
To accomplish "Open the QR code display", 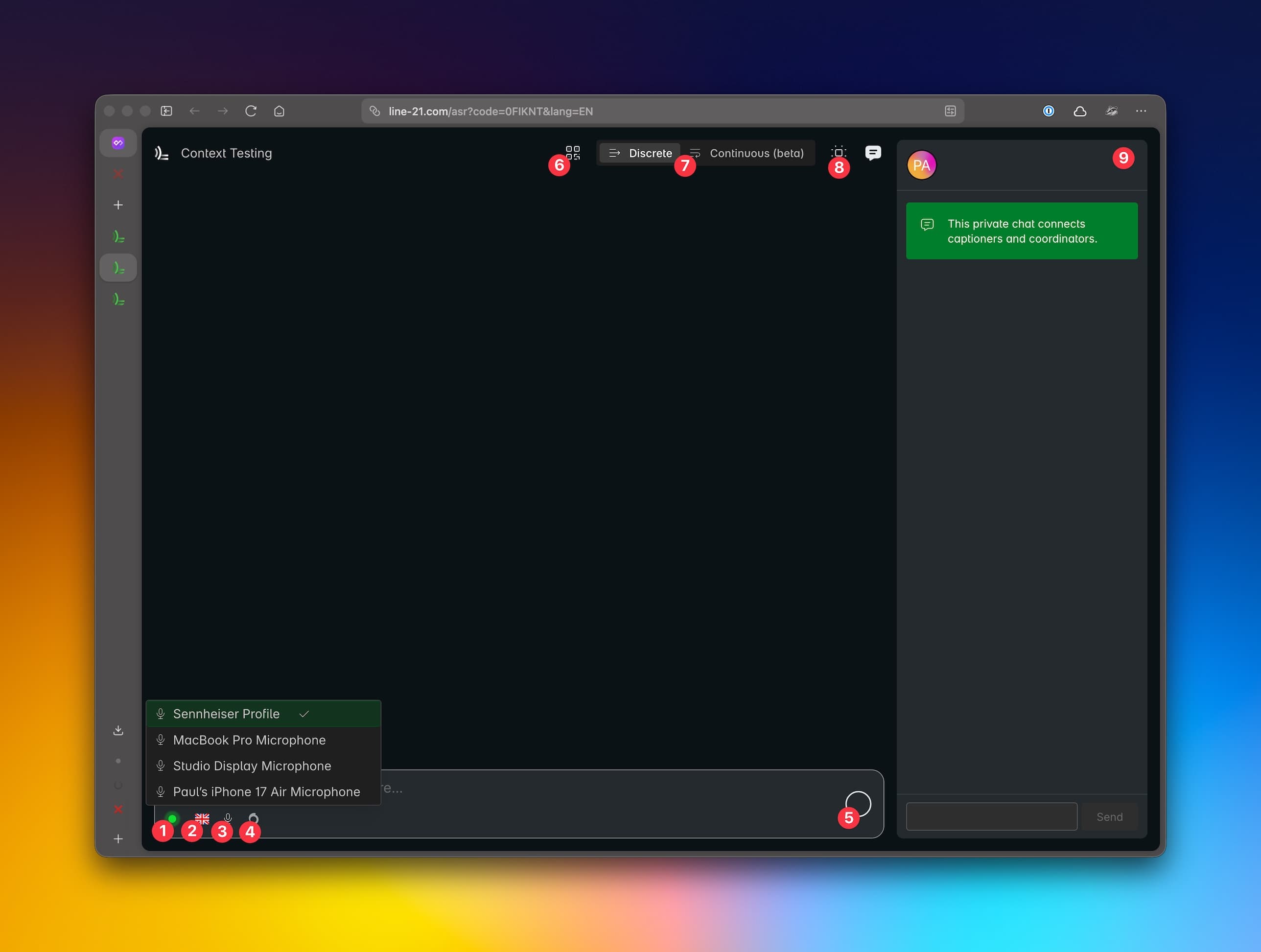I will pyautogui.click(x=573, y=153).
